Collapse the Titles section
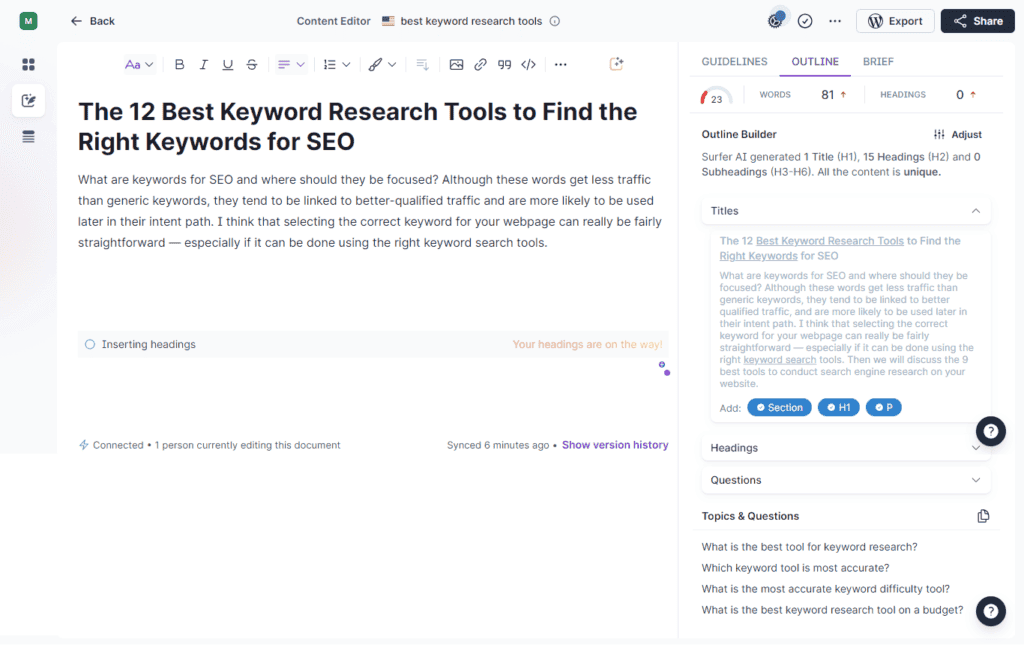This screenshot has height=645, width=1024. [x=976, y=210]
